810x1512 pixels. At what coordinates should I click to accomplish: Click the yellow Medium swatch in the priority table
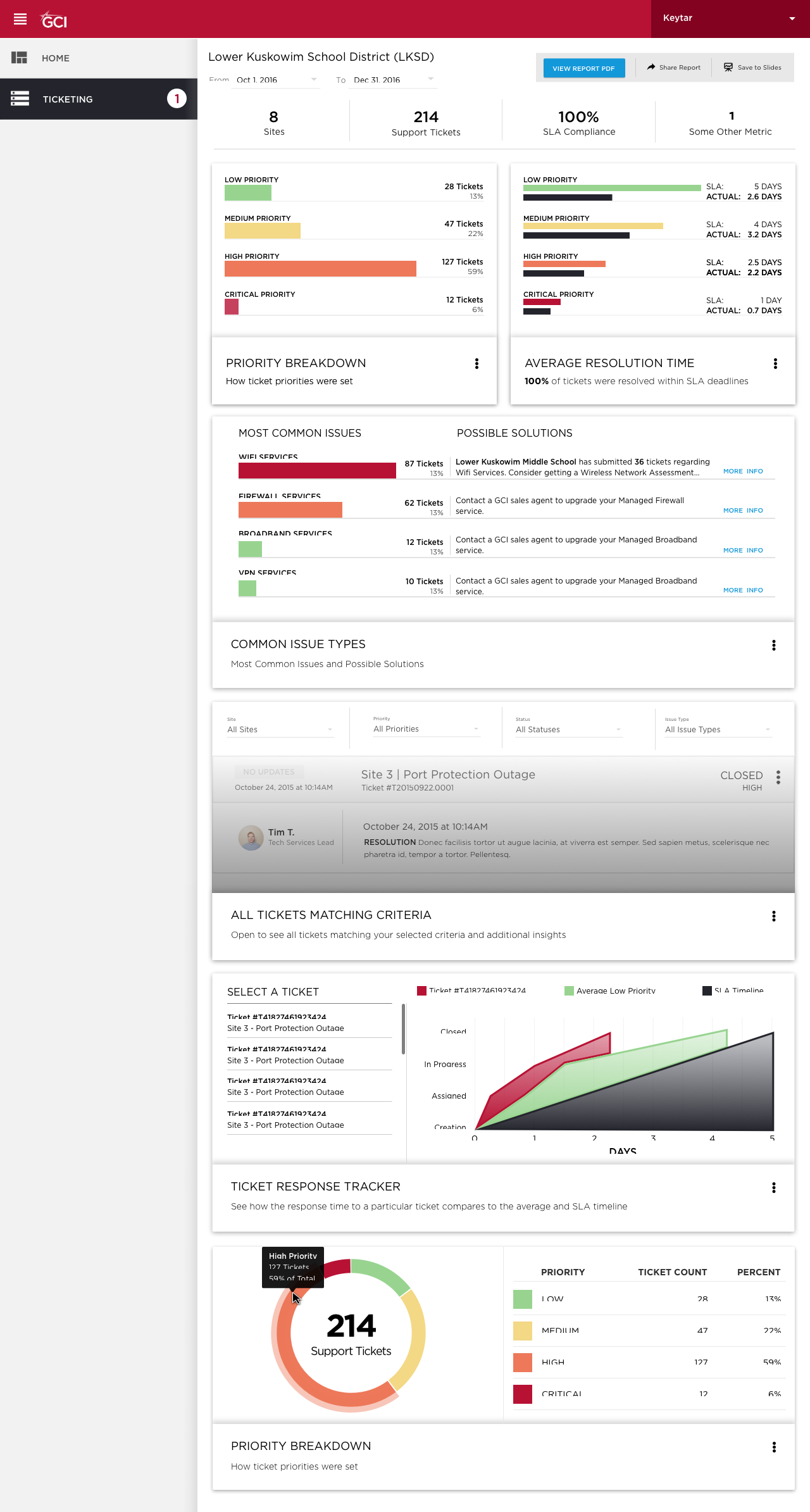pos(523,1330)
